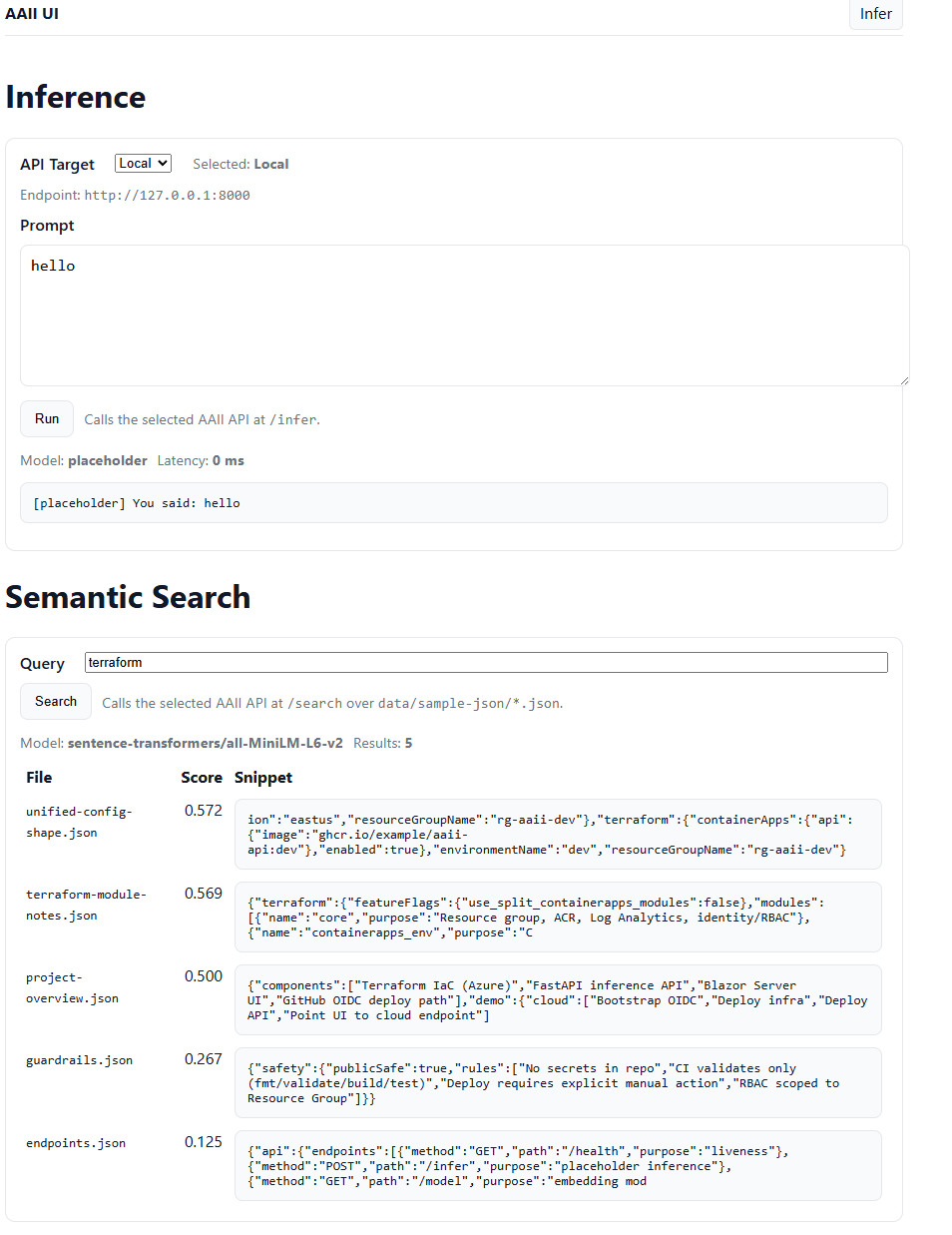Image resolution: width=952 pixels, height=1235 pixels.
Task: Click the Search button
Action: point(55,701)
